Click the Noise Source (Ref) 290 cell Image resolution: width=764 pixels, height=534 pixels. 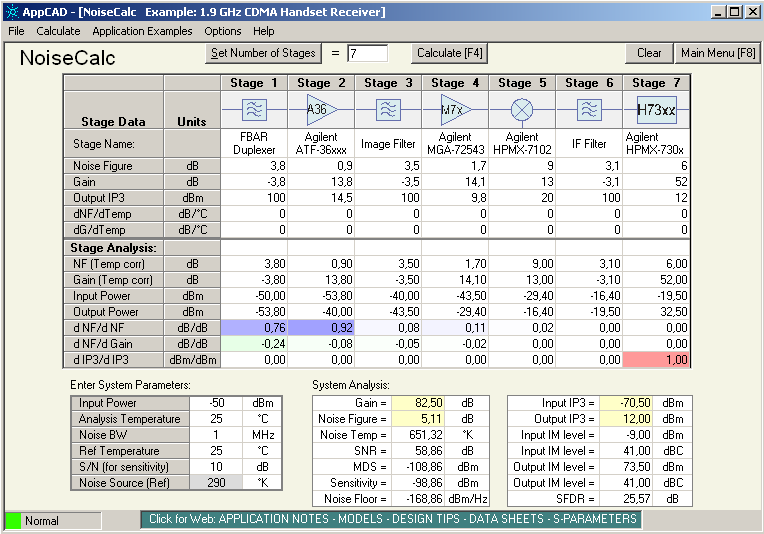tap(216, 483)
